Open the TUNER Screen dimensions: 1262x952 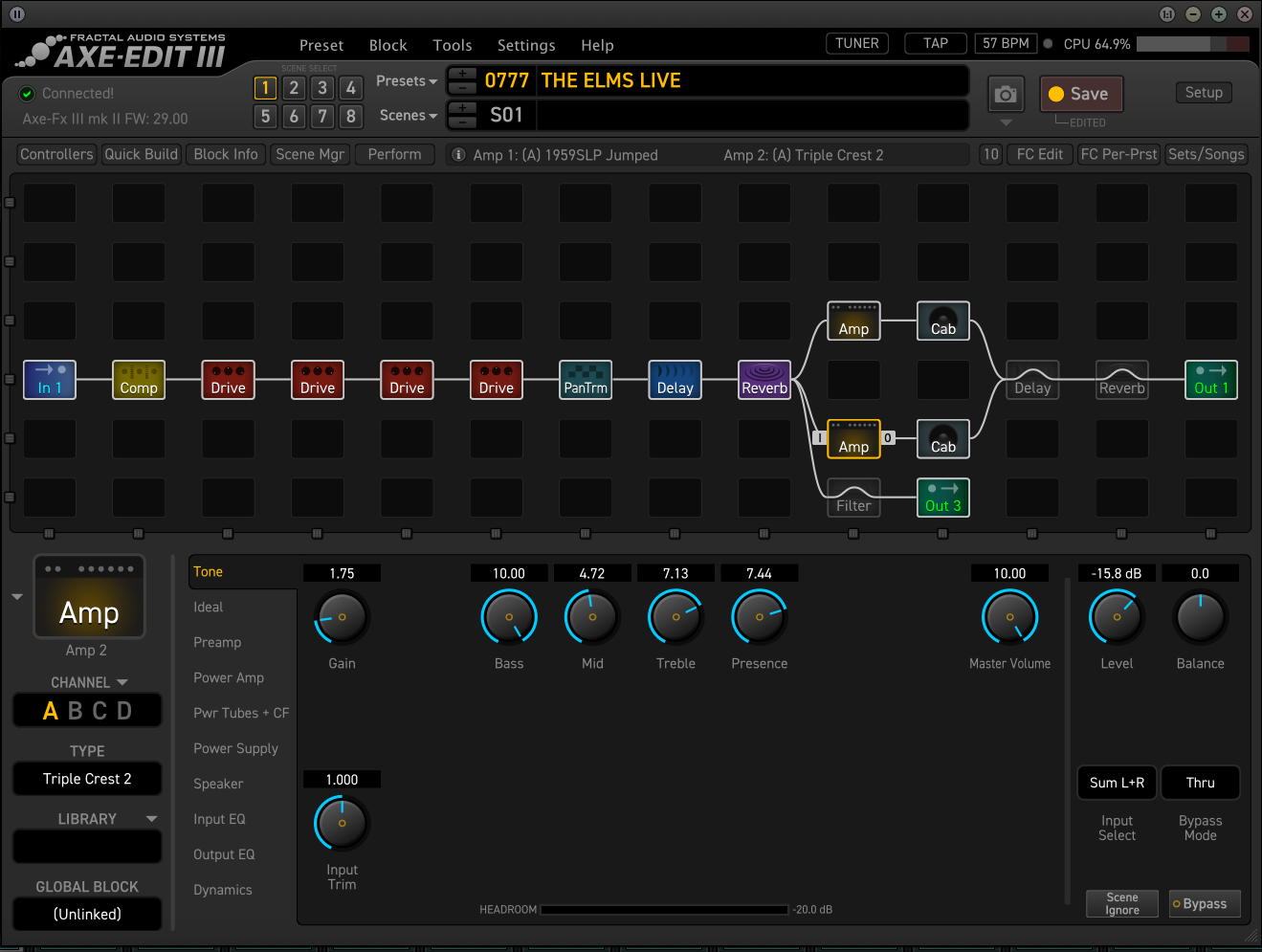857,43
